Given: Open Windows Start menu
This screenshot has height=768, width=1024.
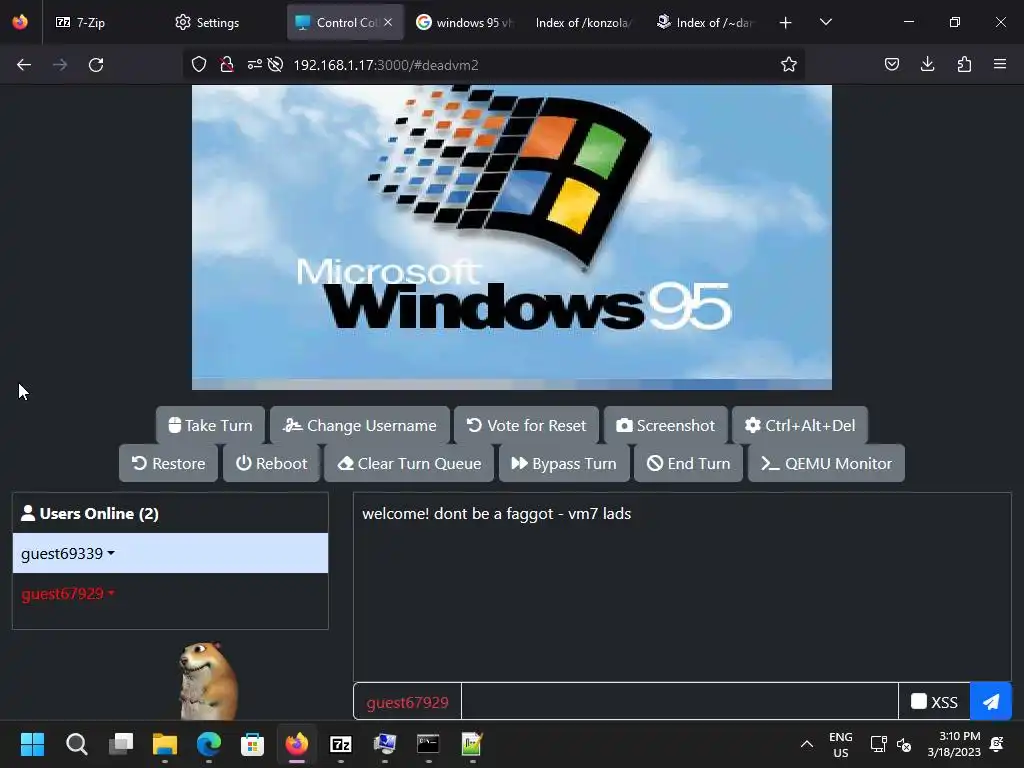Looking at the screenshot, I should [32, 744].
